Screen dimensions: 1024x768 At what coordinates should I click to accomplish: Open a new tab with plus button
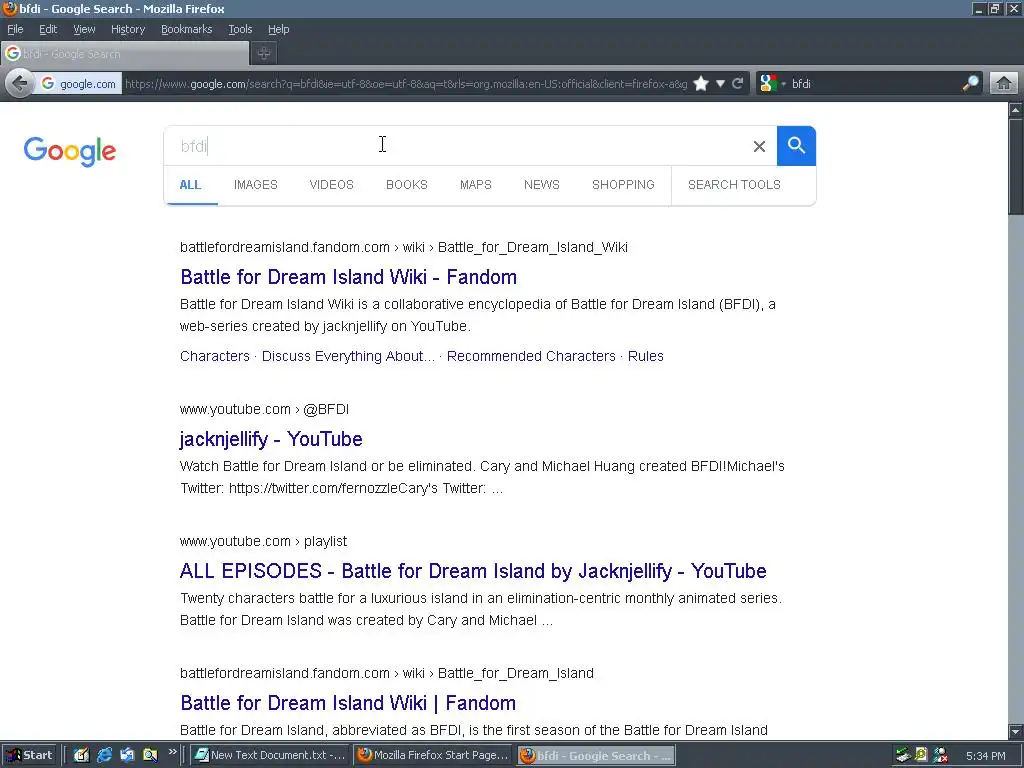[x=264, y=54]
